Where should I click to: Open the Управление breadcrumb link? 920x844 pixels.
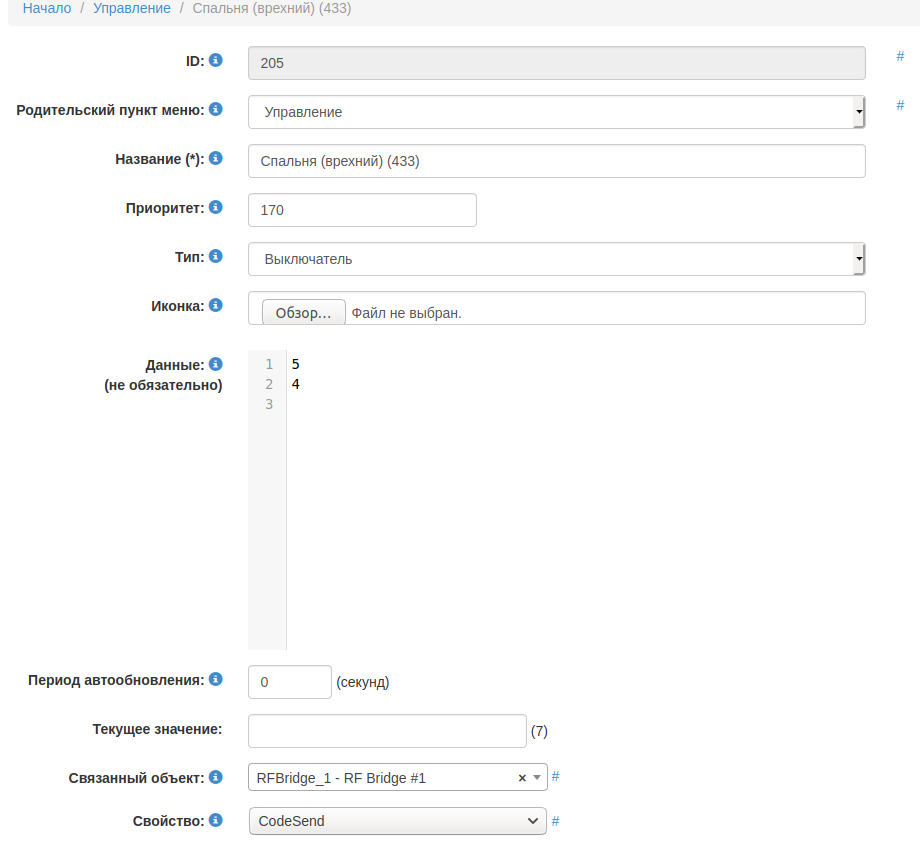pyautogui.click(x=132, y=8)
